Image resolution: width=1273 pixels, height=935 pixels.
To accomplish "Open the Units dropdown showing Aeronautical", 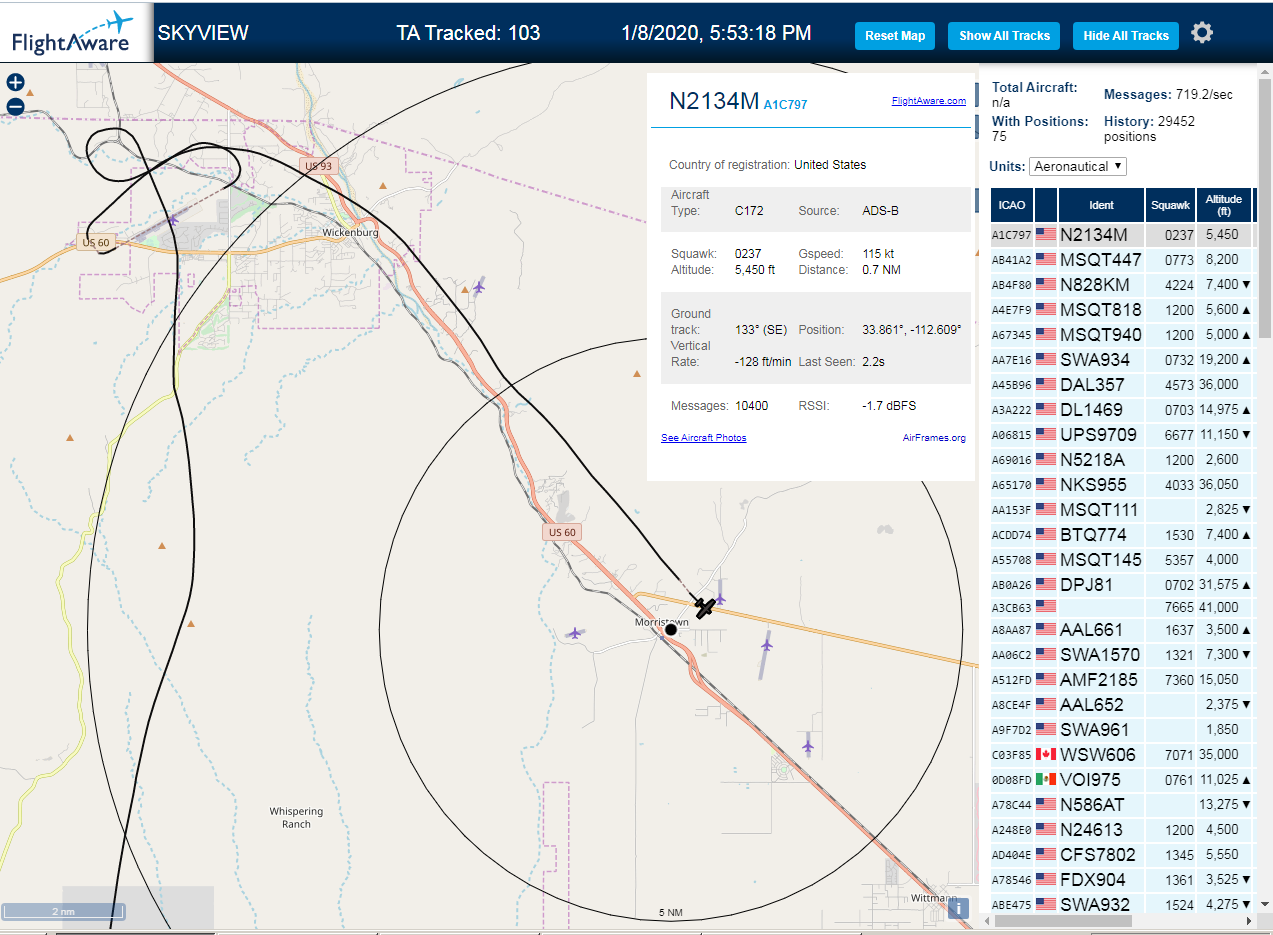I will coord(1078,166).
